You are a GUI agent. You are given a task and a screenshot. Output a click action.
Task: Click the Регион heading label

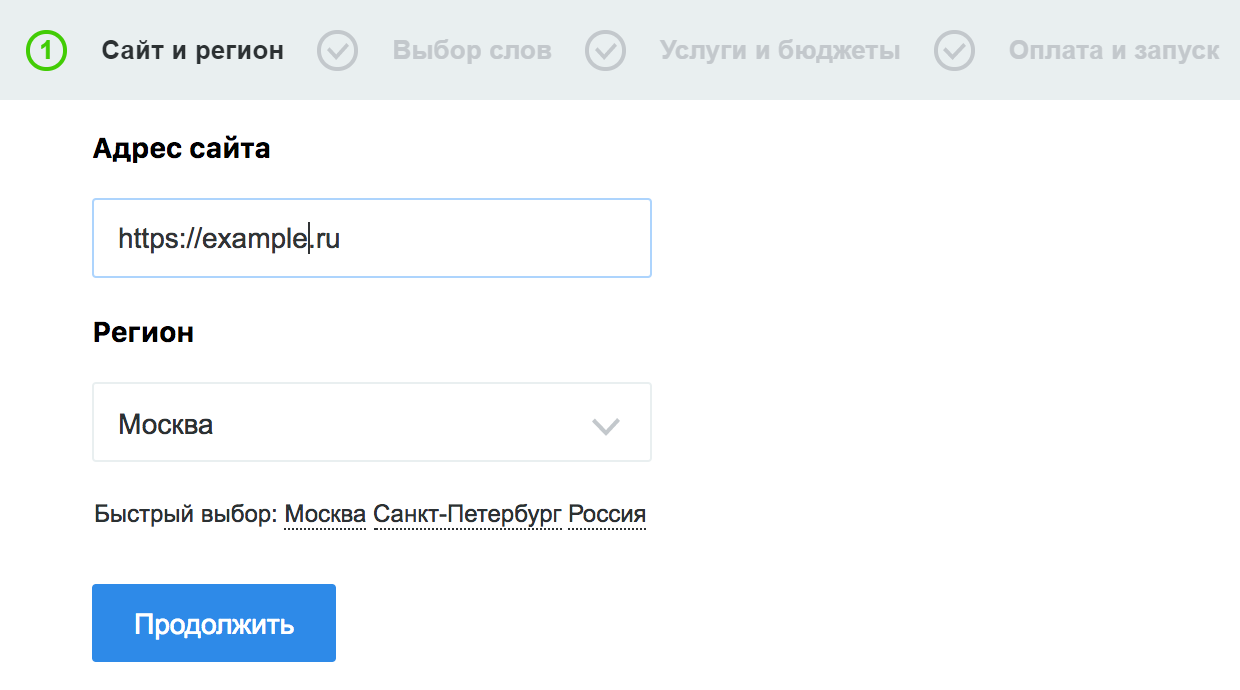click(x=143, y=333)
